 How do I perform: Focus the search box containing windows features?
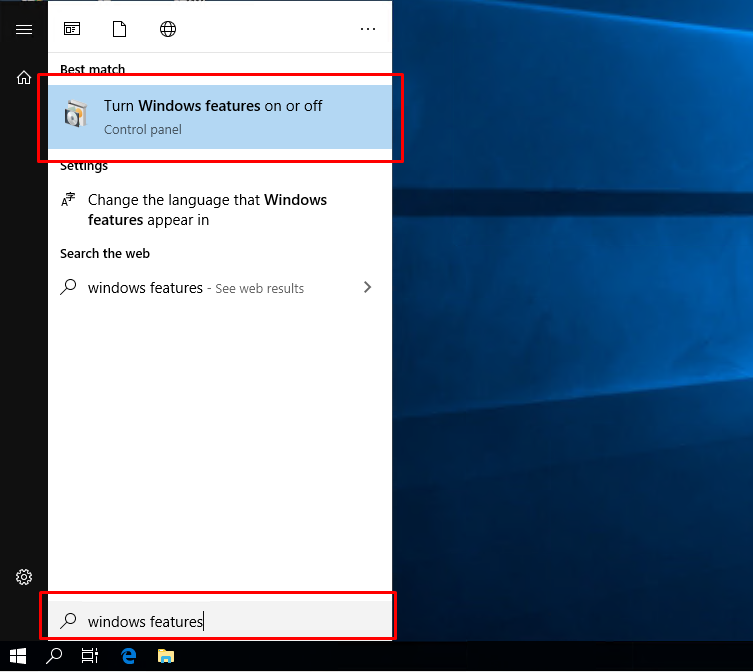[220, 621]
